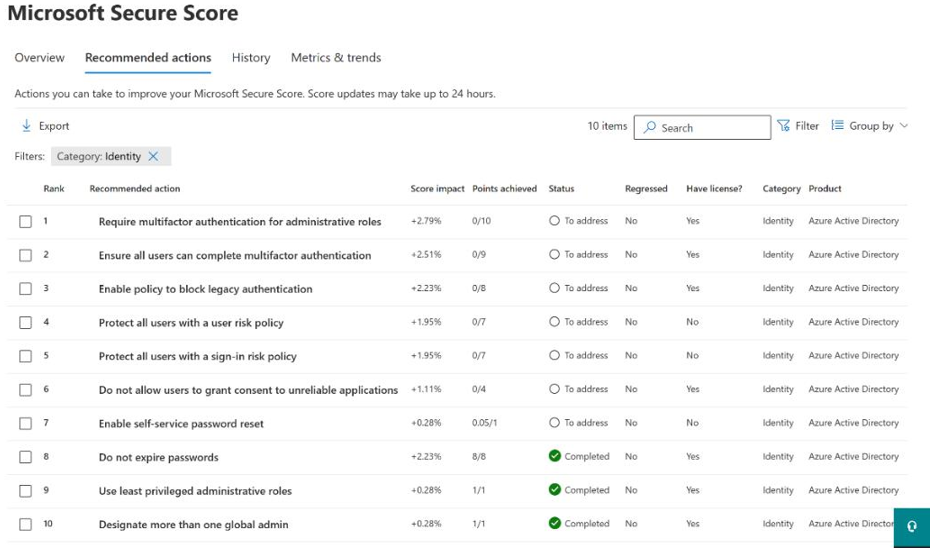
Task: Click the 0/10 points achieved value
Action: 481,221
